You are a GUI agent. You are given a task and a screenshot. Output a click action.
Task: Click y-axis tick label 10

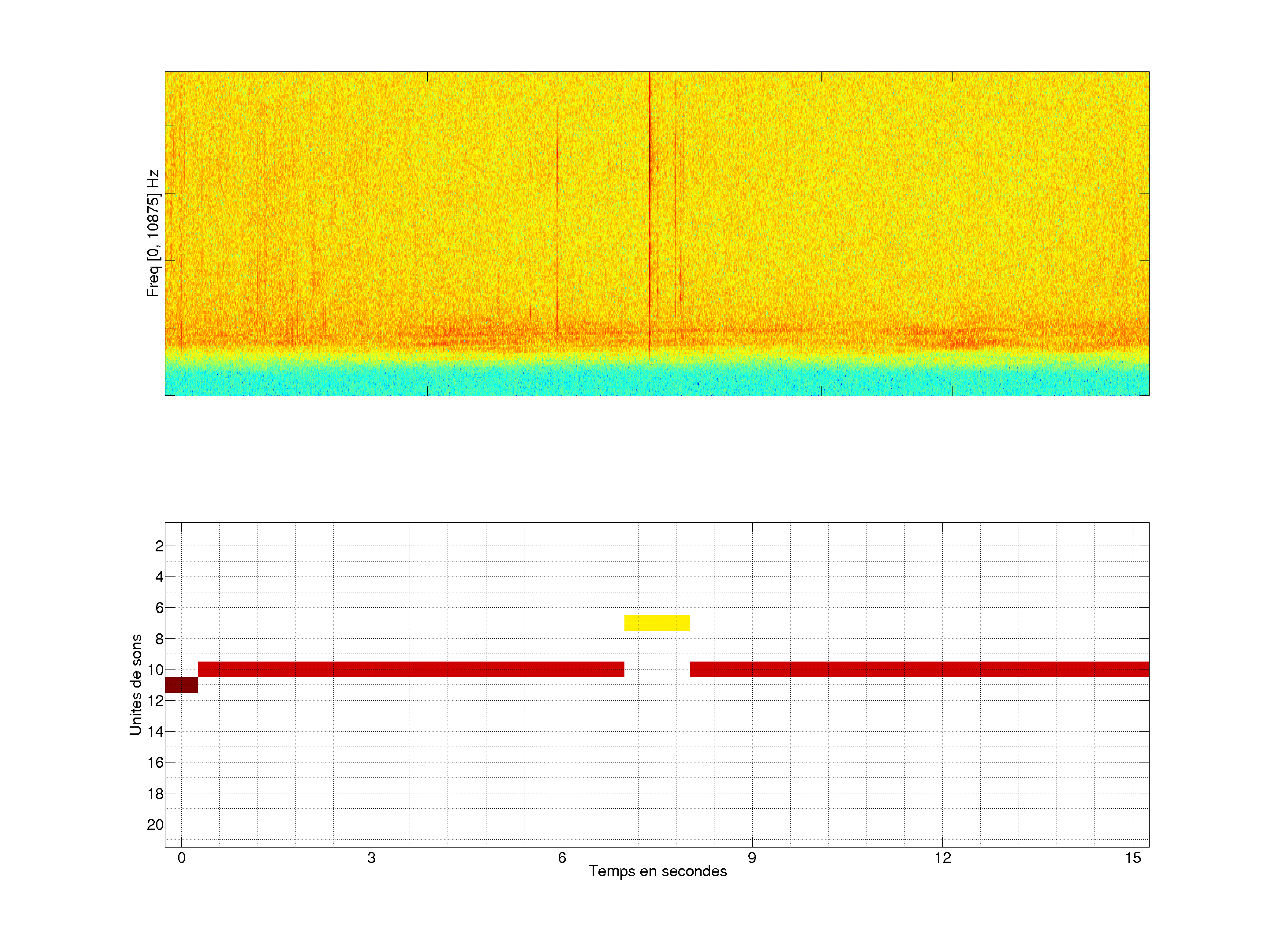click(x=155, y=669)
